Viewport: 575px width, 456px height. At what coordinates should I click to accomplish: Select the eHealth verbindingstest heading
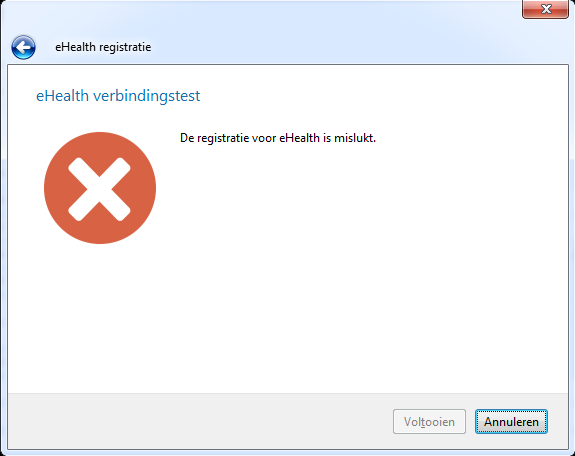[x=118, y=96]
